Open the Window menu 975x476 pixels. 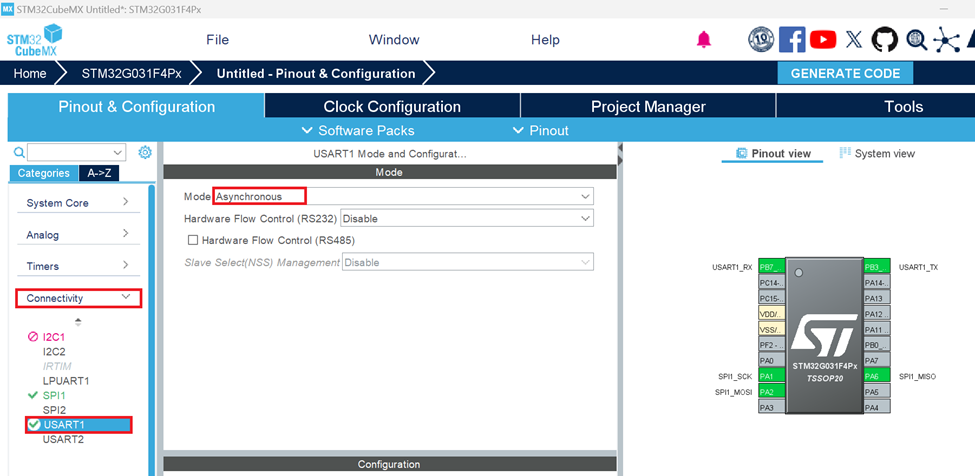(x=394, y=40)
